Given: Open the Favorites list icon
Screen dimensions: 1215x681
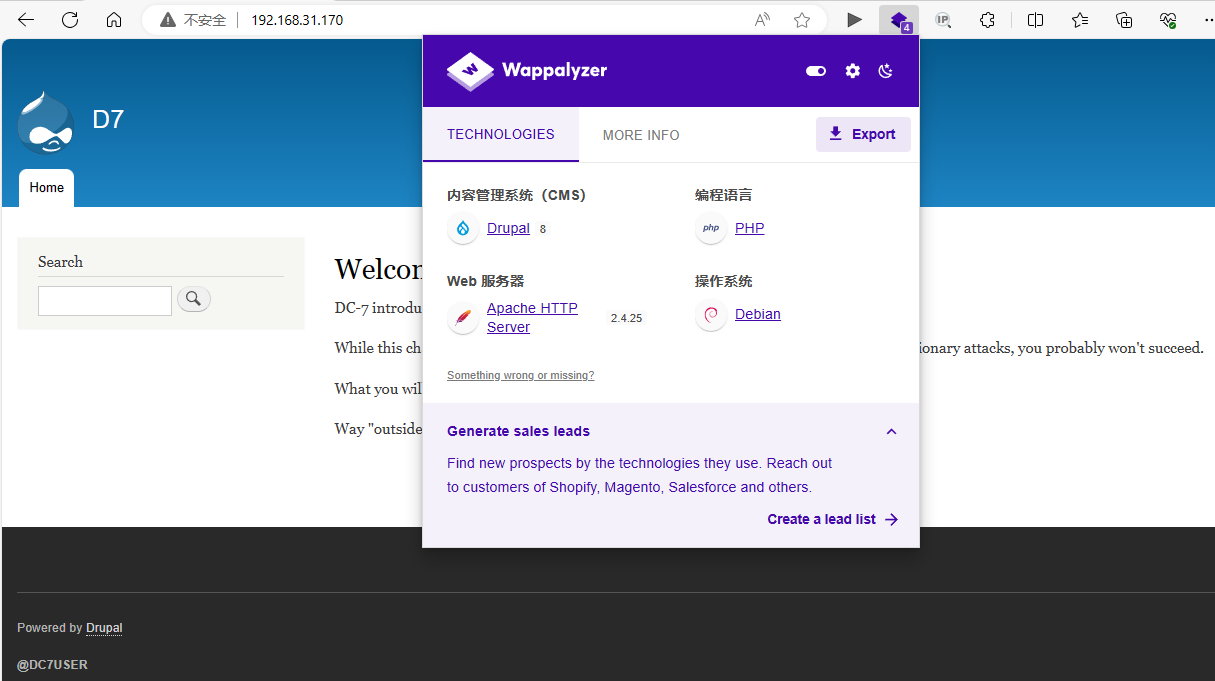Looking at the screenshot, I should (x=1080, y=20).
